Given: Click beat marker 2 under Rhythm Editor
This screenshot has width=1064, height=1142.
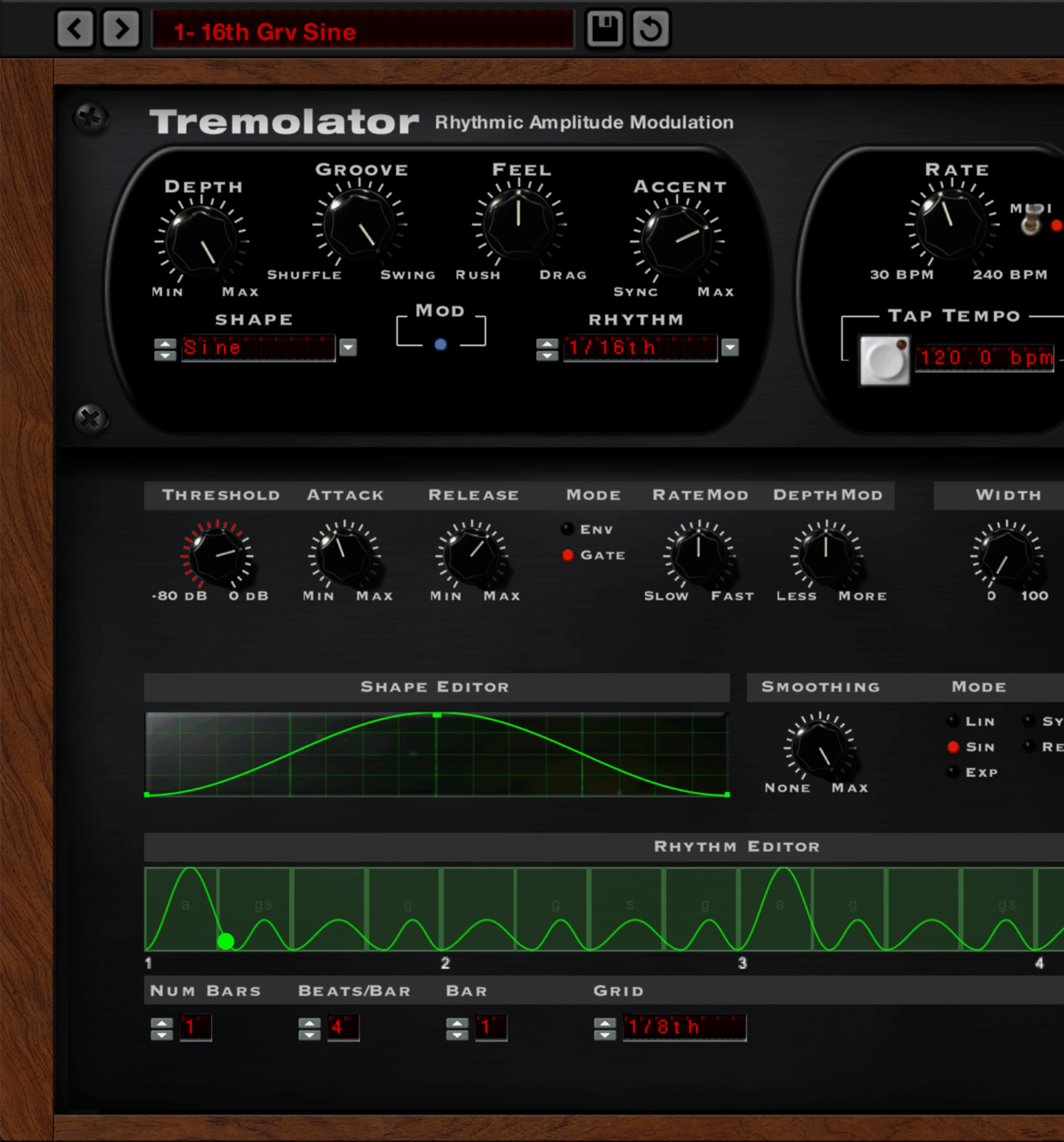Looking at the screenshot, I should [x=445, y=963].
